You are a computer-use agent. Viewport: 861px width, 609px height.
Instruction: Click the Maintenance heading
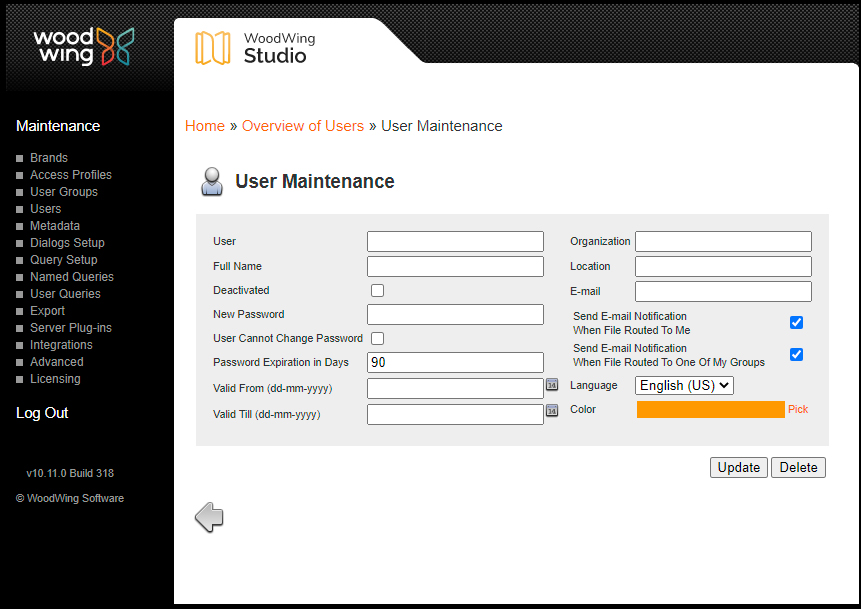tap(58, 126)
